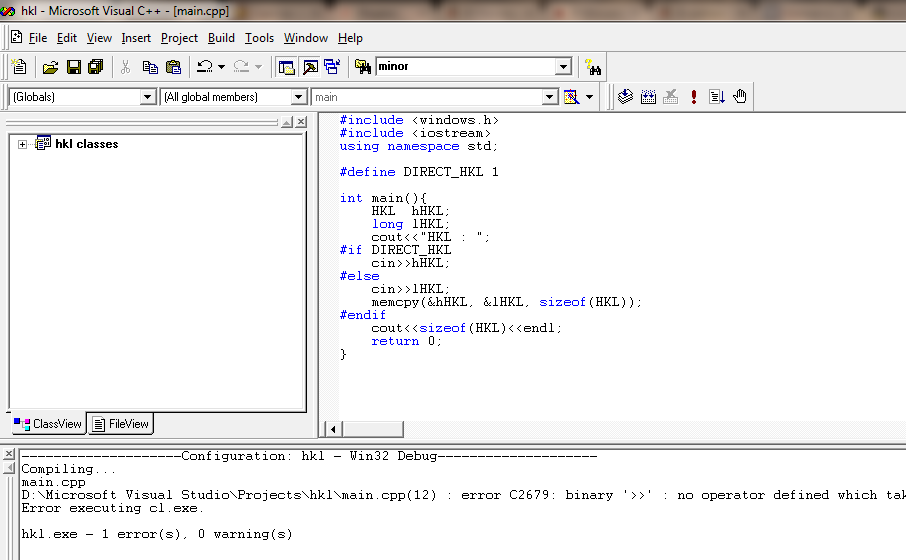Click the Save All icon

95,67
